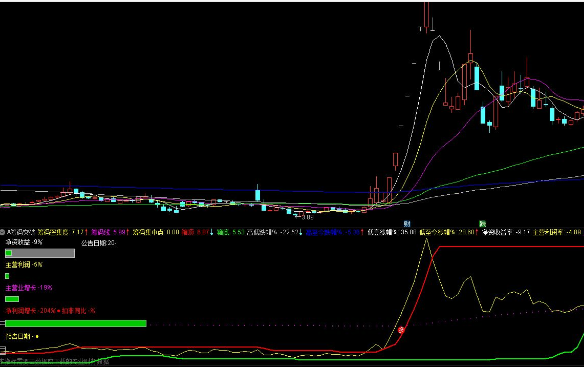Click the round gray icon starting the indicator bar
Screen dimensions: 584x367
point(3,232)
